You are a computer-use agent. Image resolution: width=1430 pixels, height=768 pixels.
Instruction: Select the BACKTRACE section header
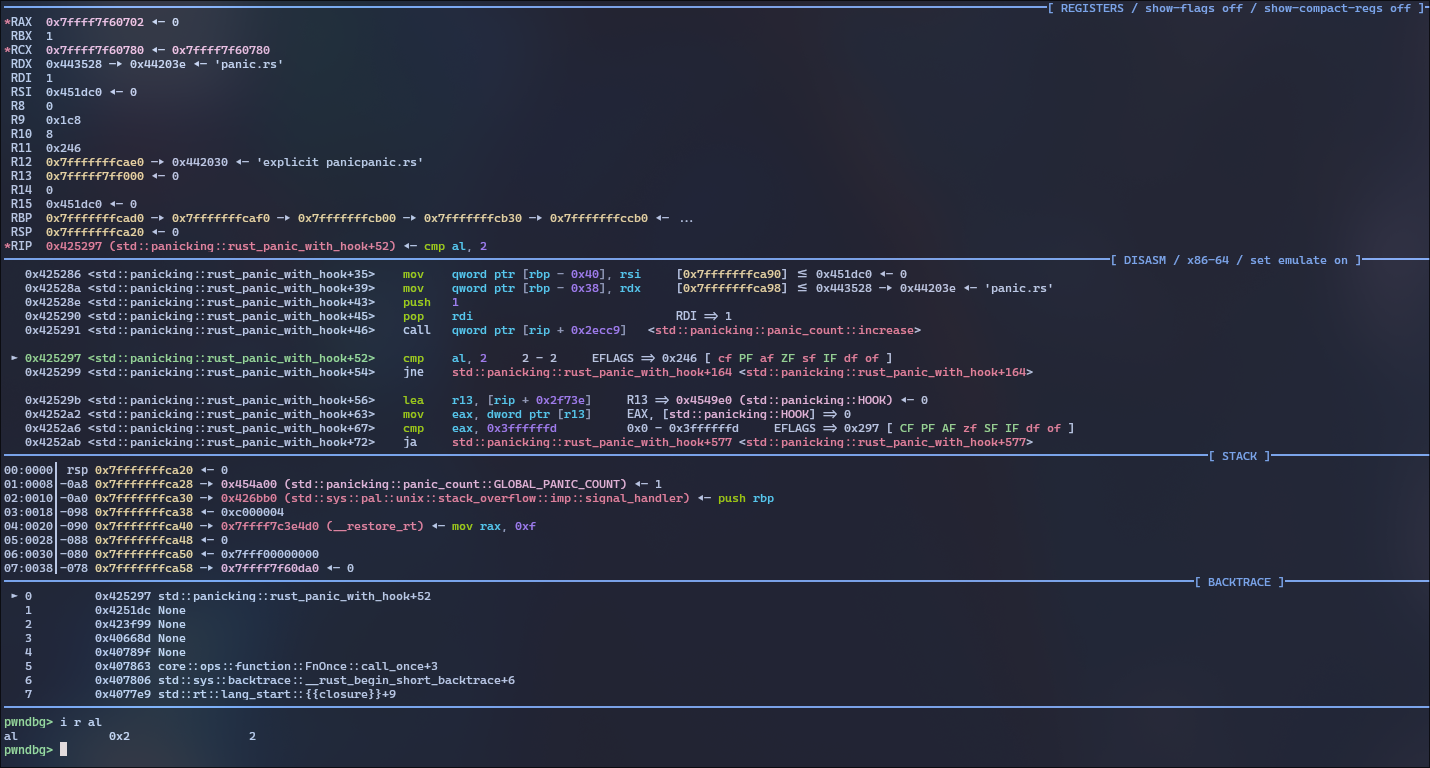pos(1239,582)
